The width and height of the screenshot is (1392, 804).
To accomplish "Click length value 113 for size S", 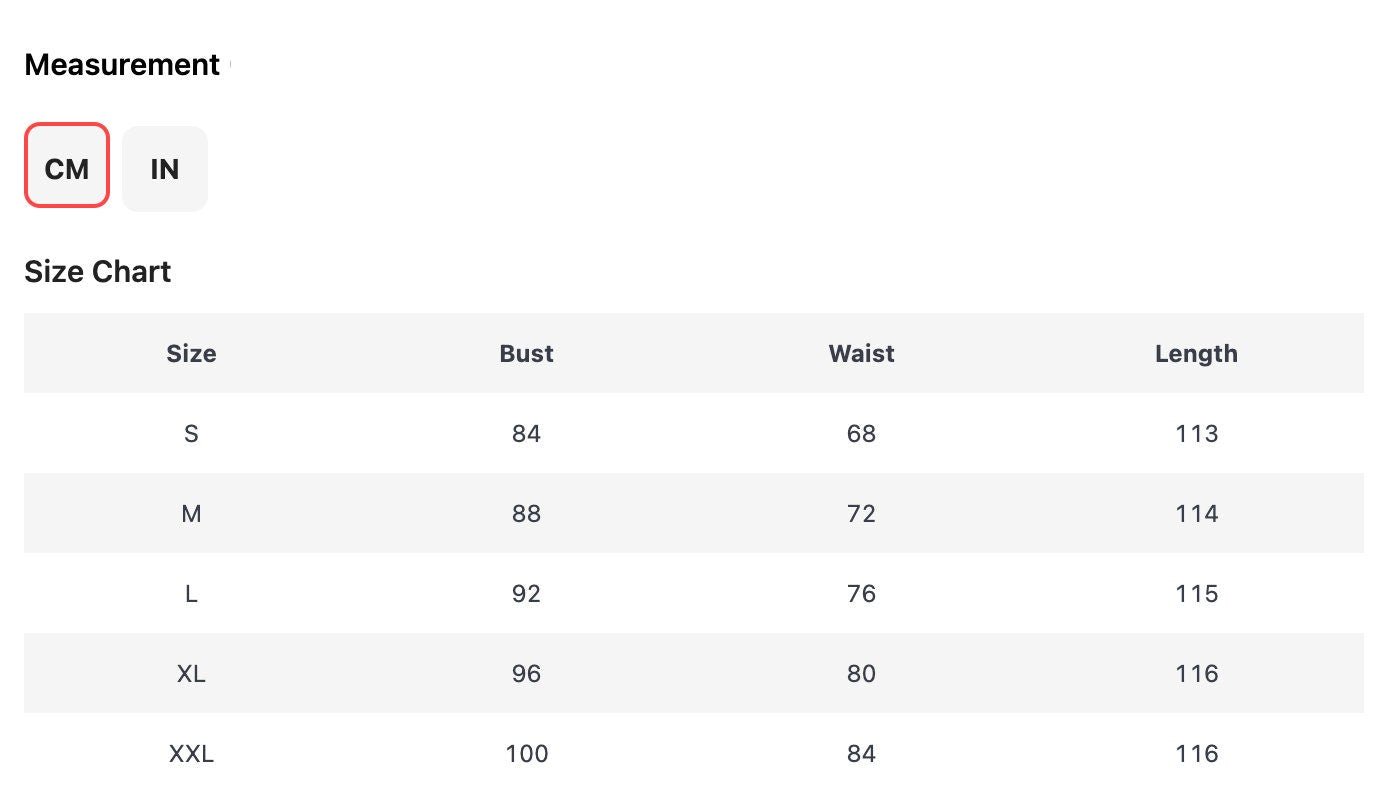I will pyautogui.click(x=1196, y=433).
